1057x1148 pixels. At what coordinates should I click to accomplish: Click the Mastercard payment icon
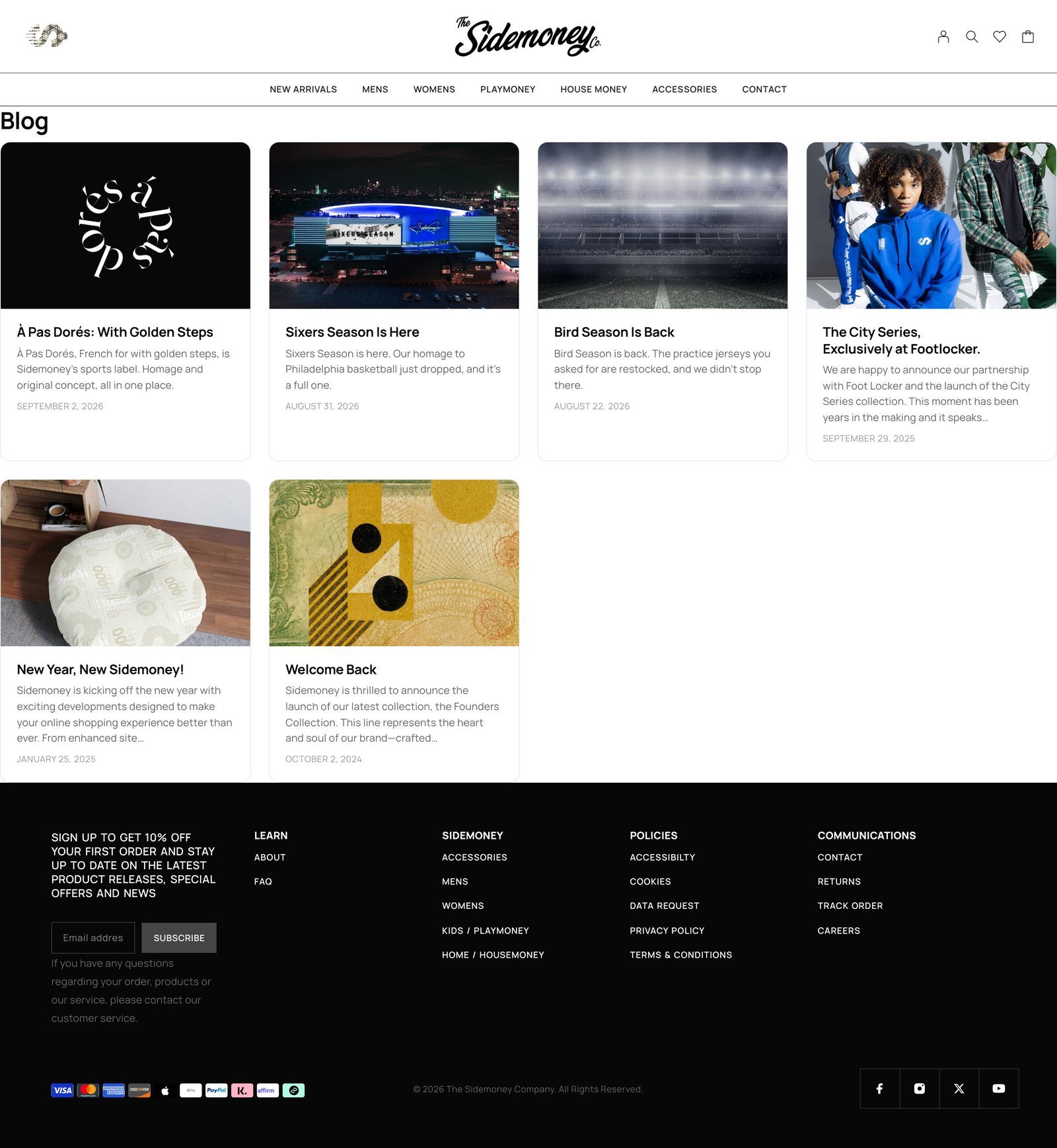click(x=88, y=1090)
